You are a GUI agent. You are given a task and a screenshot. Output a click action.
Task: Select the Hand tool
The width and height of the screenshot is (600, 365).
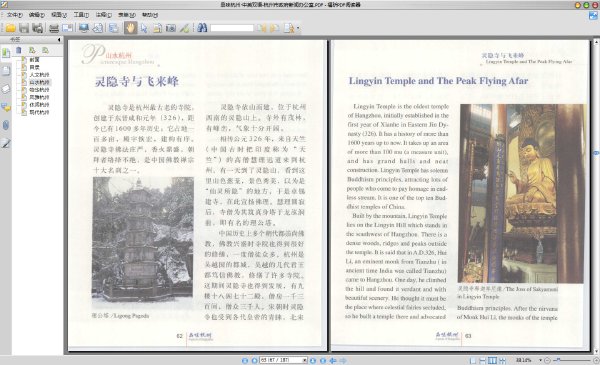130,28
